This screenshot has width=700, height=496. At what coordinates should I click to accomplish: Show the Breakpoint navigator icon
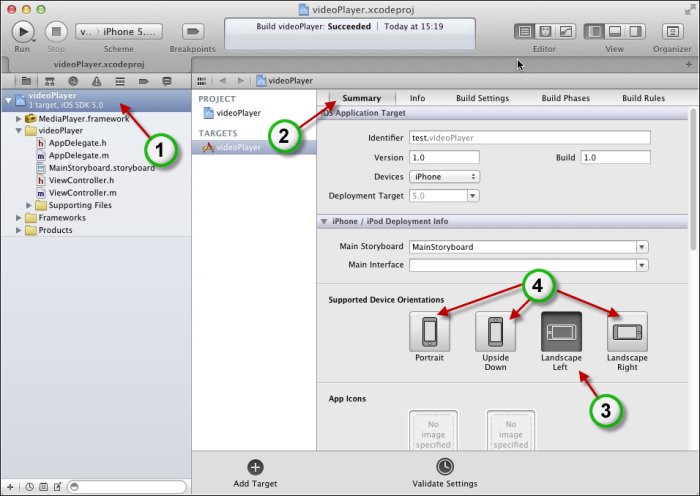[143, 81]
